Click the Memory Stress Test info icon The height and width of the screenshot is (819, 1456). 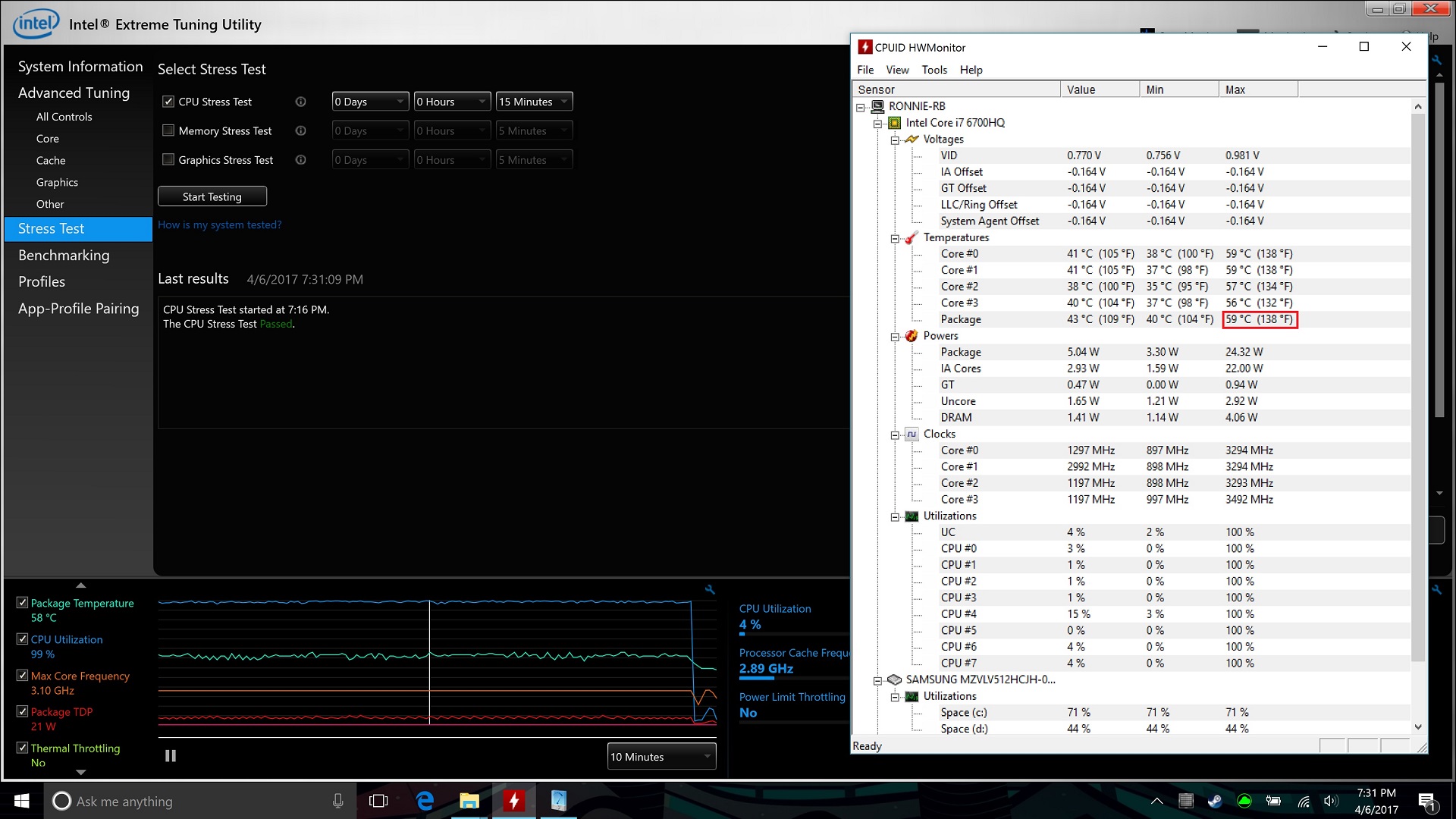coord(300,130)
